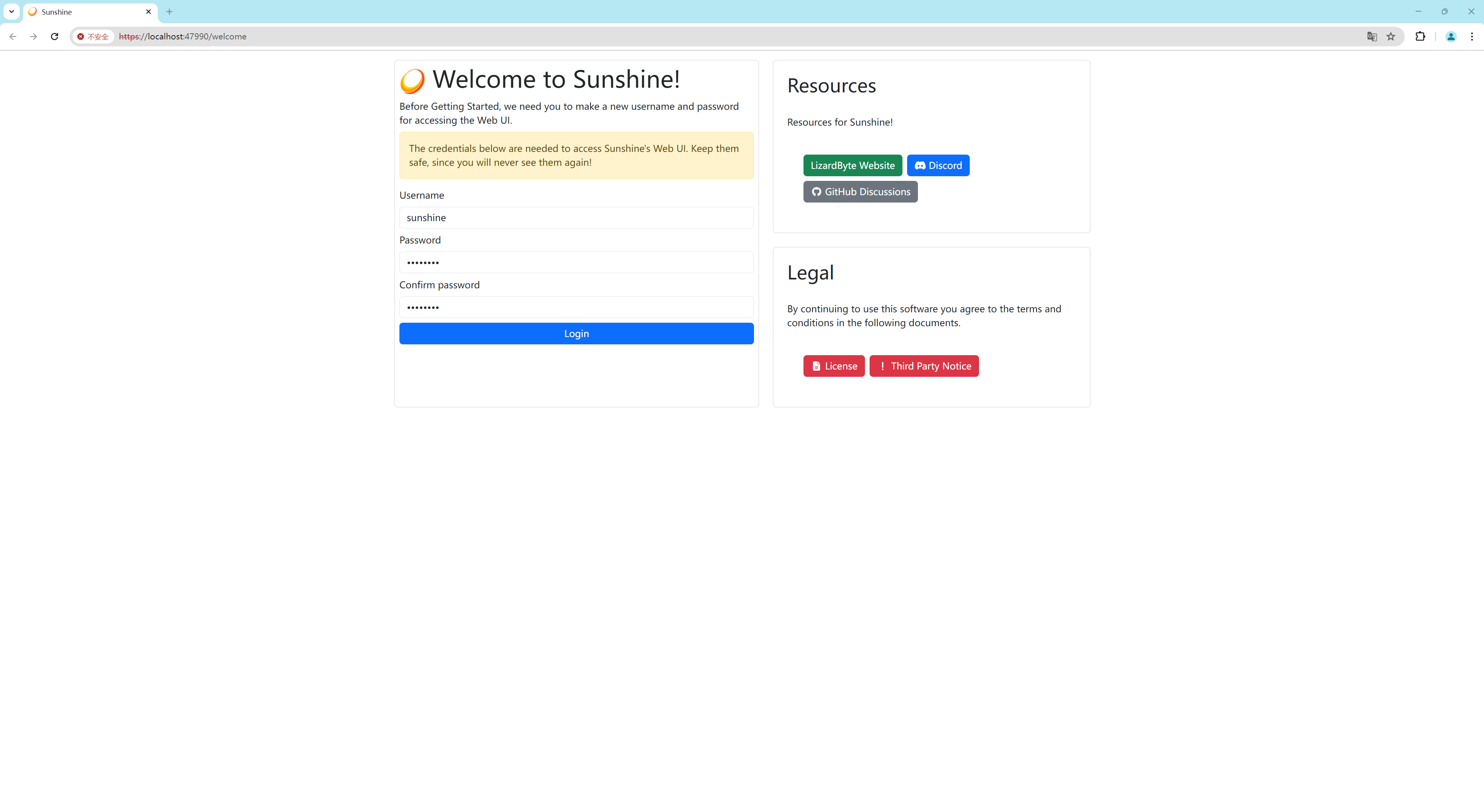View the License document
Viewport: 1484px width, 812px height.
click(x=834, y=366)
